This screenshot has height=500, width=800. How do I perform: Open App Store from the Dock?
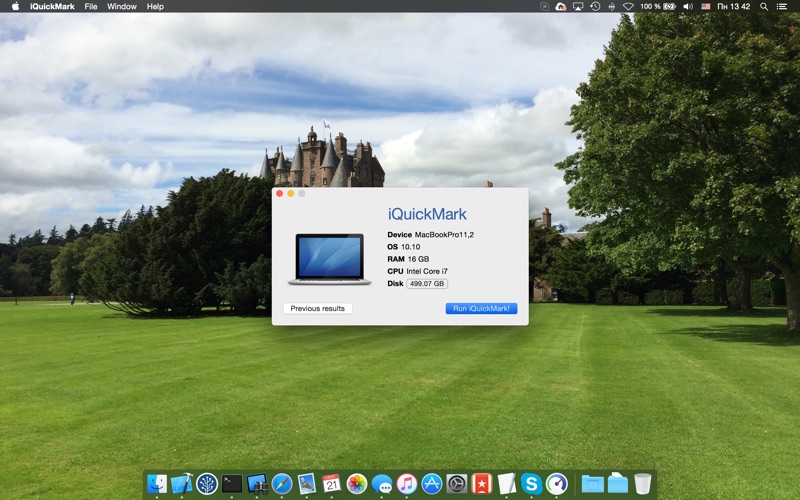coord(432,483)
